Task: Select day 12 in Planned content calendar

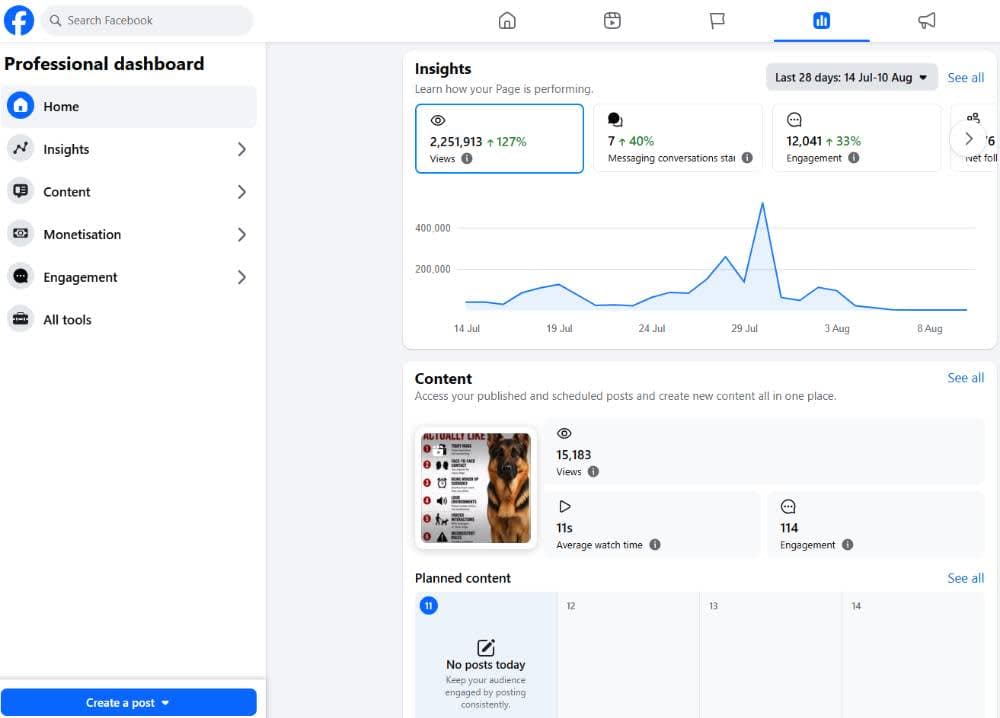Action: point(628,655)
